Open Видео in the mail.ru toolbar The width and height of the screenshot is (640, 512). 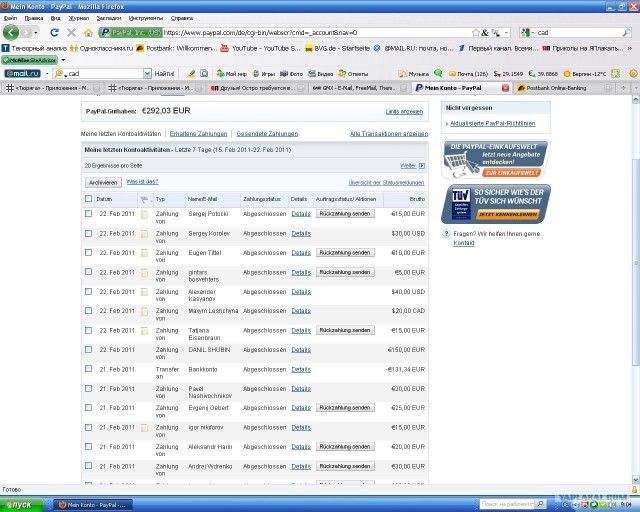click(x=321, y=74)
